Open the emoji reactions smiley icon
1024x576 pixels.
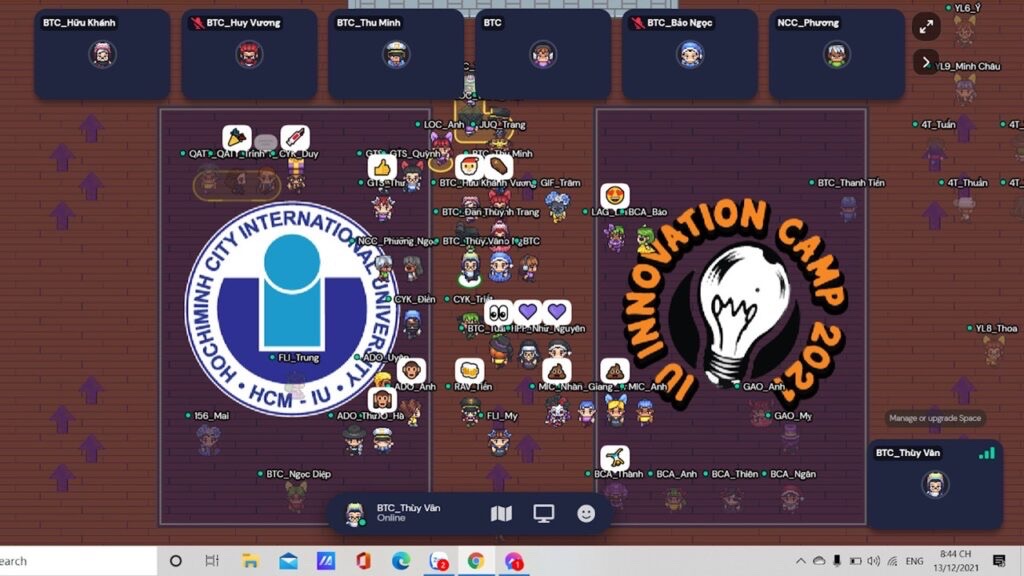click(587, 514)
